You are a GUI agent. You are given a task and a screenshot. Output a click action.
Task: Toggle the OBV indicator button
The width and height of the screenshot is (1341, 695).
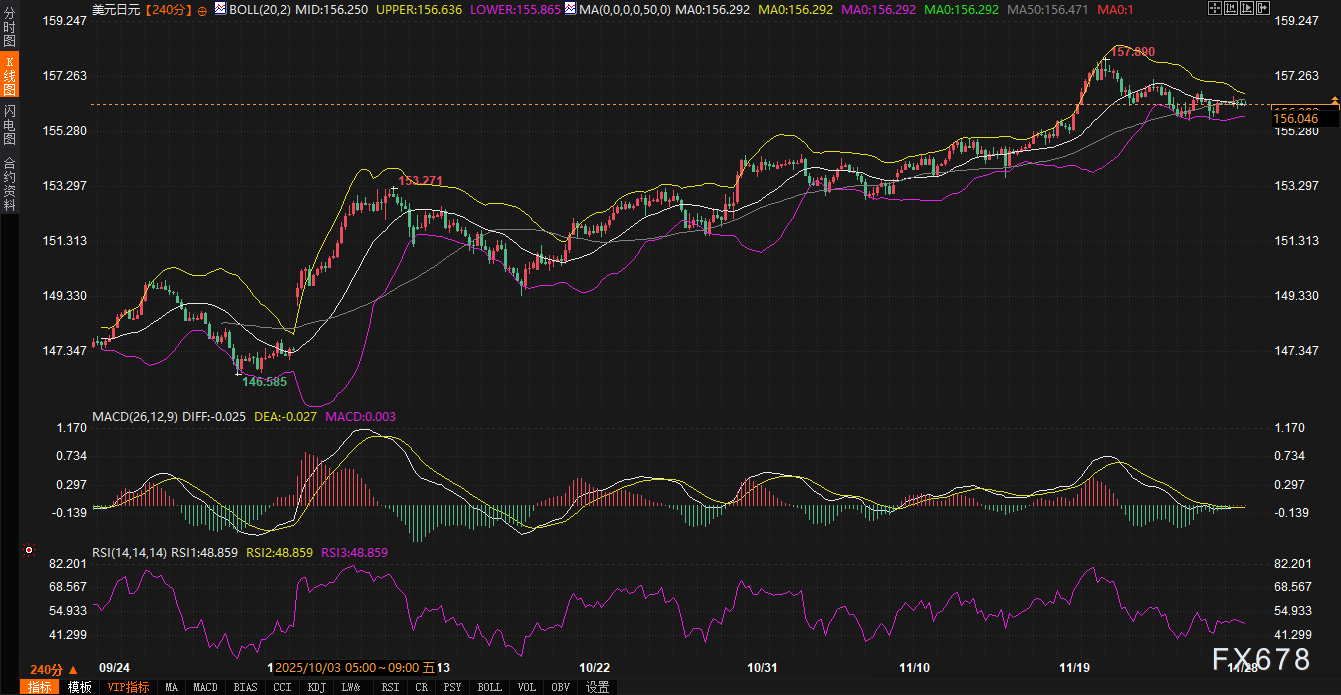(560, 687)
